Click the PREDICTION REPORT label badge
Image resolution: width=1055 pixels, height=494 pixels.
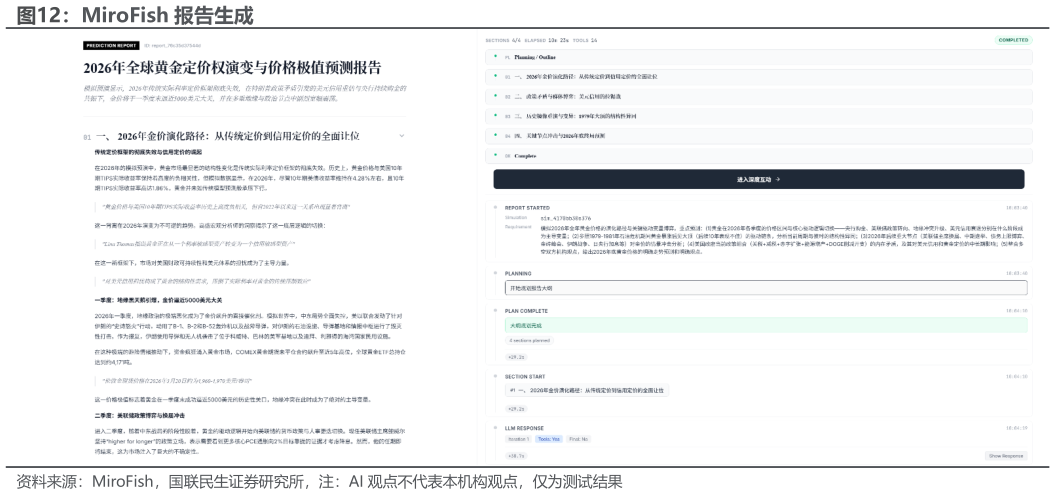click(x=111, y=46)
